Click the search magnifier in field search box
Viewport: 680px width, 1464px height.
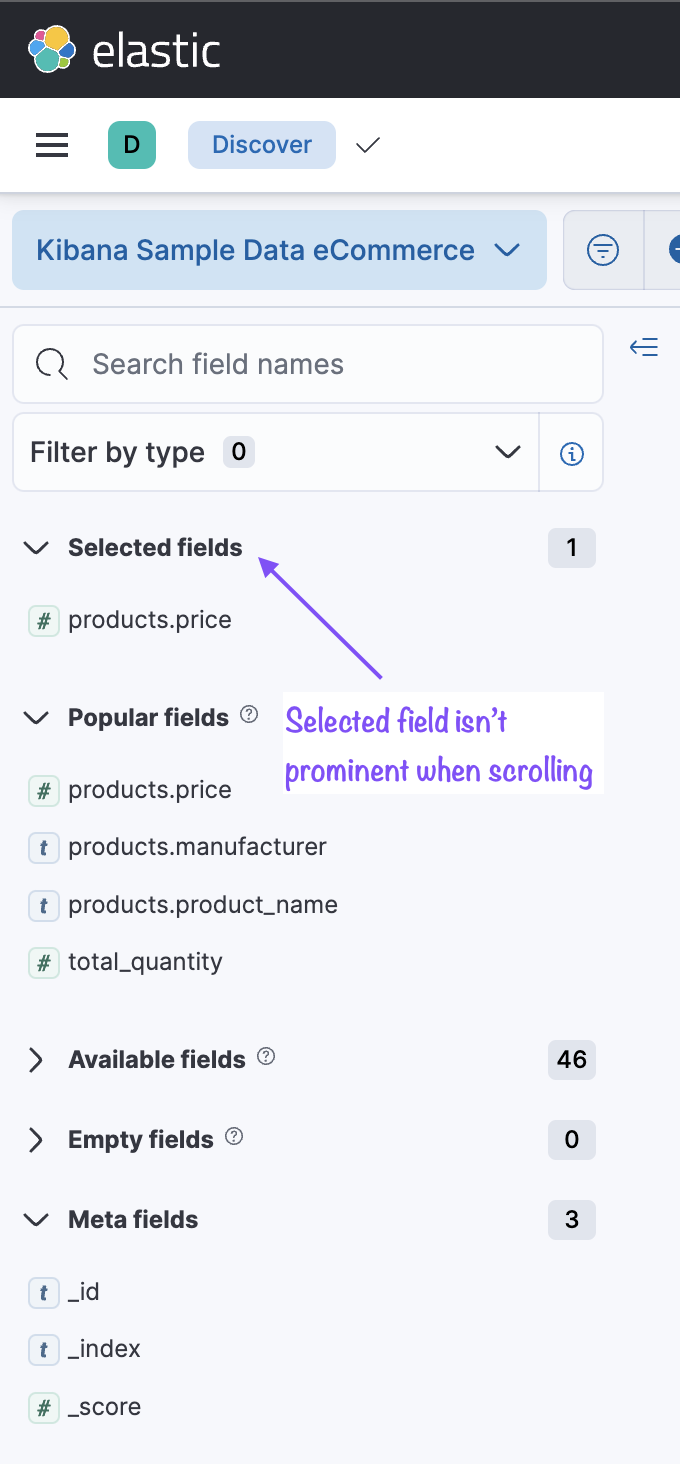point(50,364)
